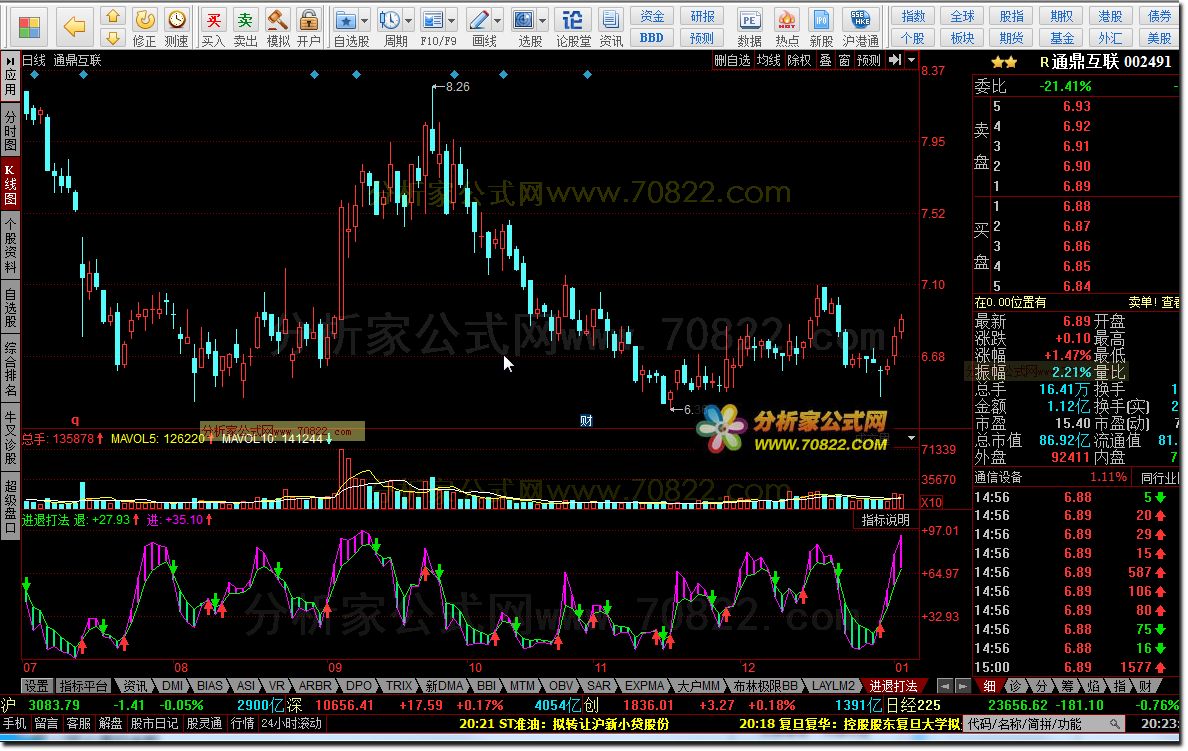The image size is (1188, 751).
Task: Click the indicator tabs scroll-right arrow
Action: tap(963, 686)
